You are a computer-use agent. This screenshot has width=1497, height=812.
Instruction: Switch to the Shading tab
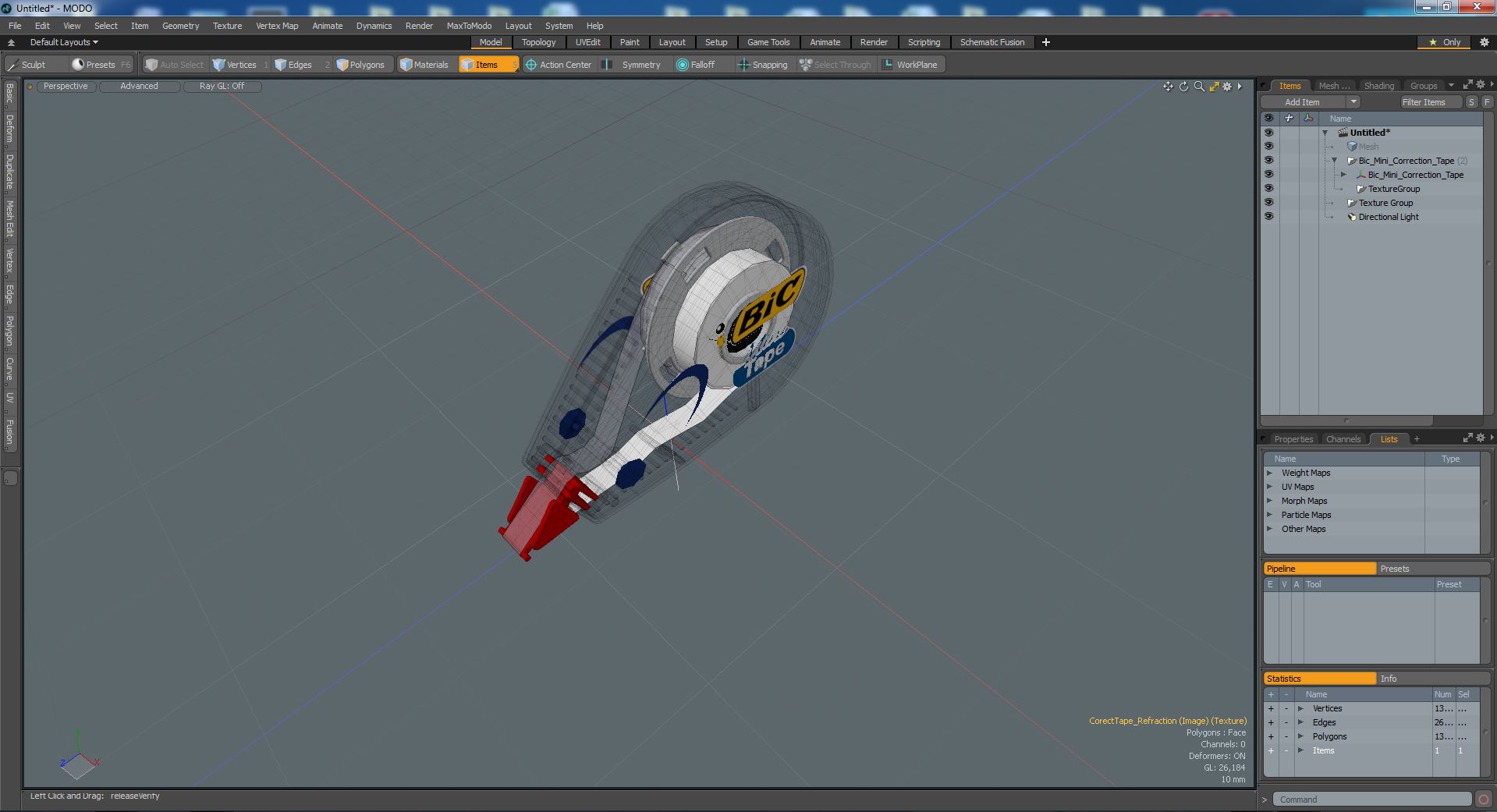pyautogui.click(x=1378, y=86)
